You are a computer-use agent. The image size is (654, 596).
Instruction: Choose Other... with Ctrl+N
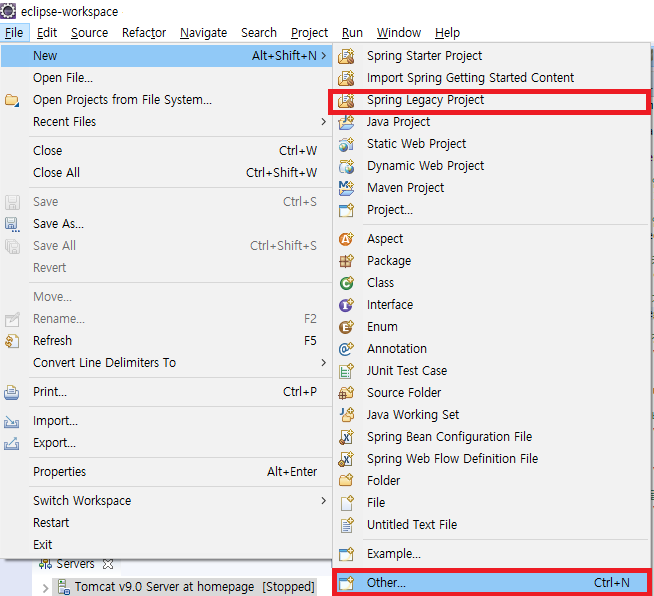point(492,583)
